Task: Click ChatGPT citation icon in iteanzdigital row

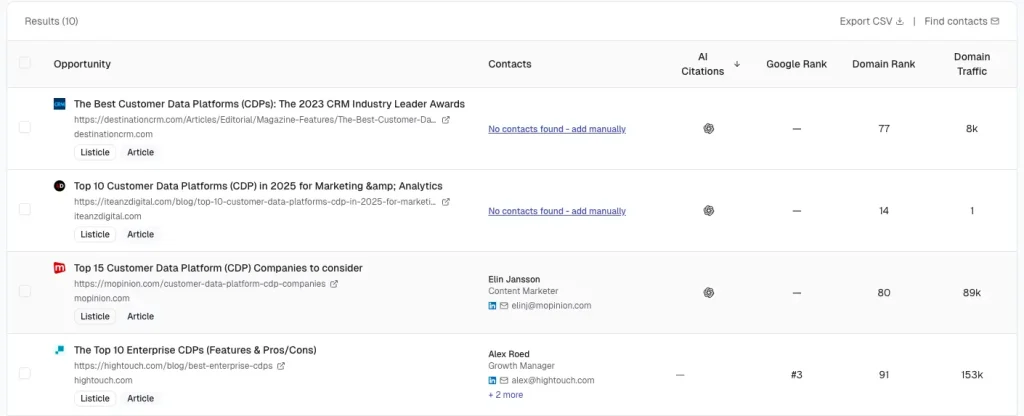Action: coord(709,211)
